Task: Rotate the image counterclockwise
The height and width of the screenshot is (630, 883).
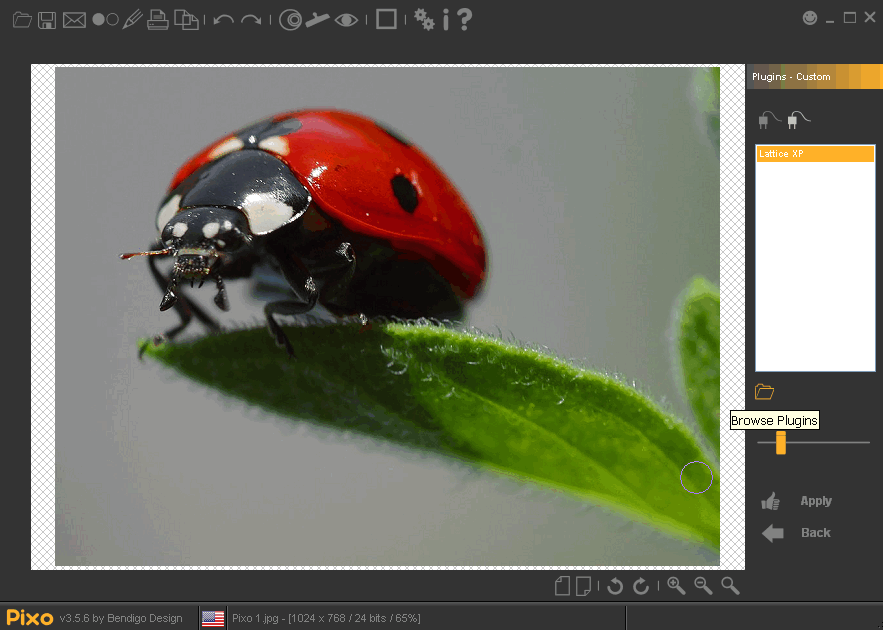Action: (x=615, y=586)
